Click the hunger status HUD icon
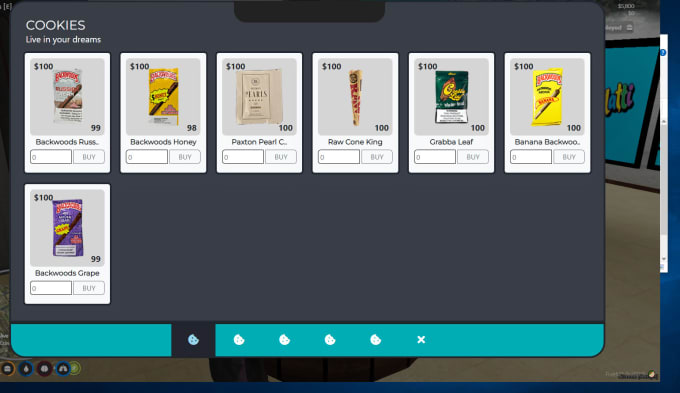Screen dimensions: 680x393 [7, 369]
